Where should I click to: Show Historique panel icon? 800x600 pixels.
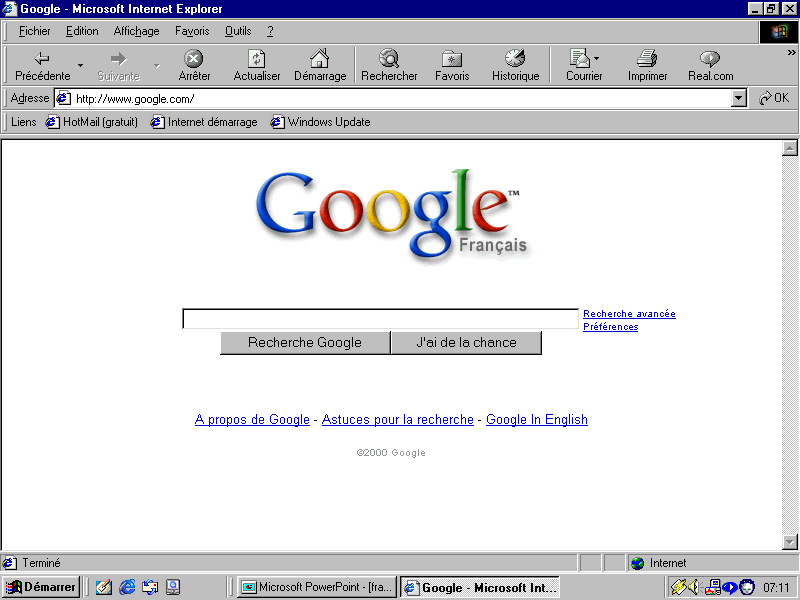click(x=515, y=59)
